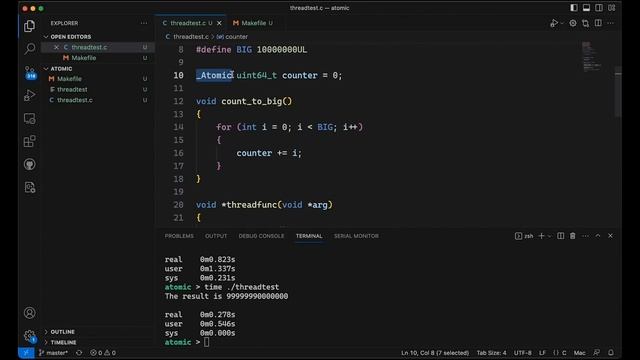
Task: Click the open changes icon in editor toolbar
Action: point(586,23)
